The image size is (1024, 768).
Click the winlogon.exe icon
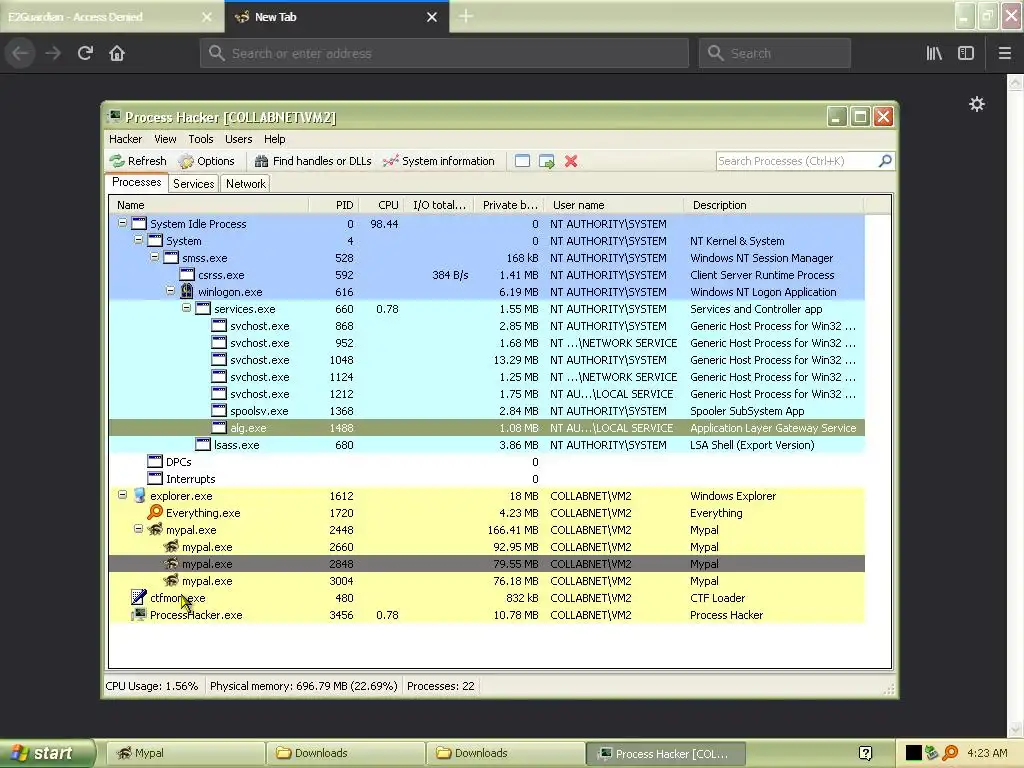(187, 291)
